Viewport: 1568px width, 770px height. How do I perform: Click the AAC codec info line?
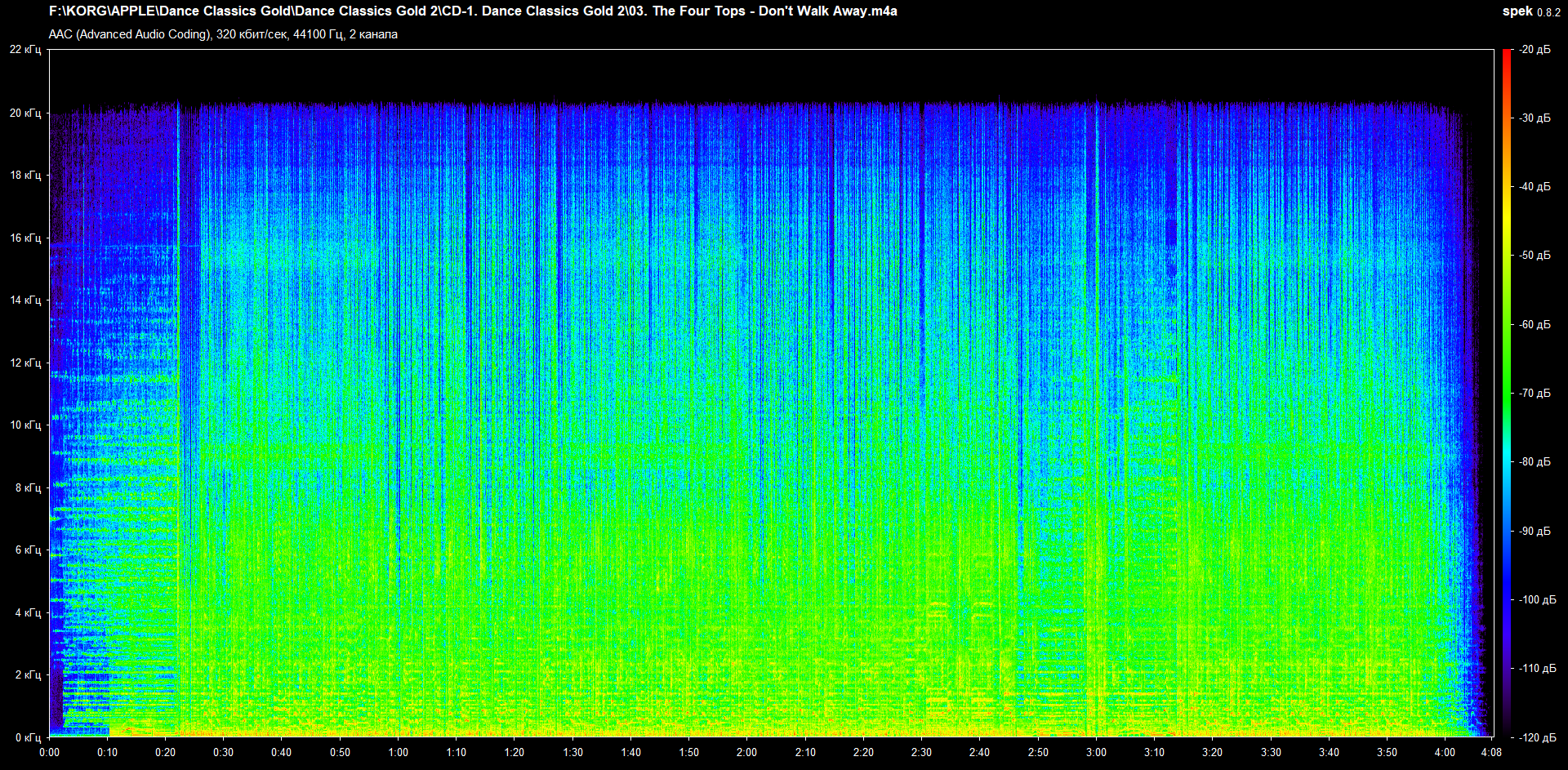coord(223,34)
